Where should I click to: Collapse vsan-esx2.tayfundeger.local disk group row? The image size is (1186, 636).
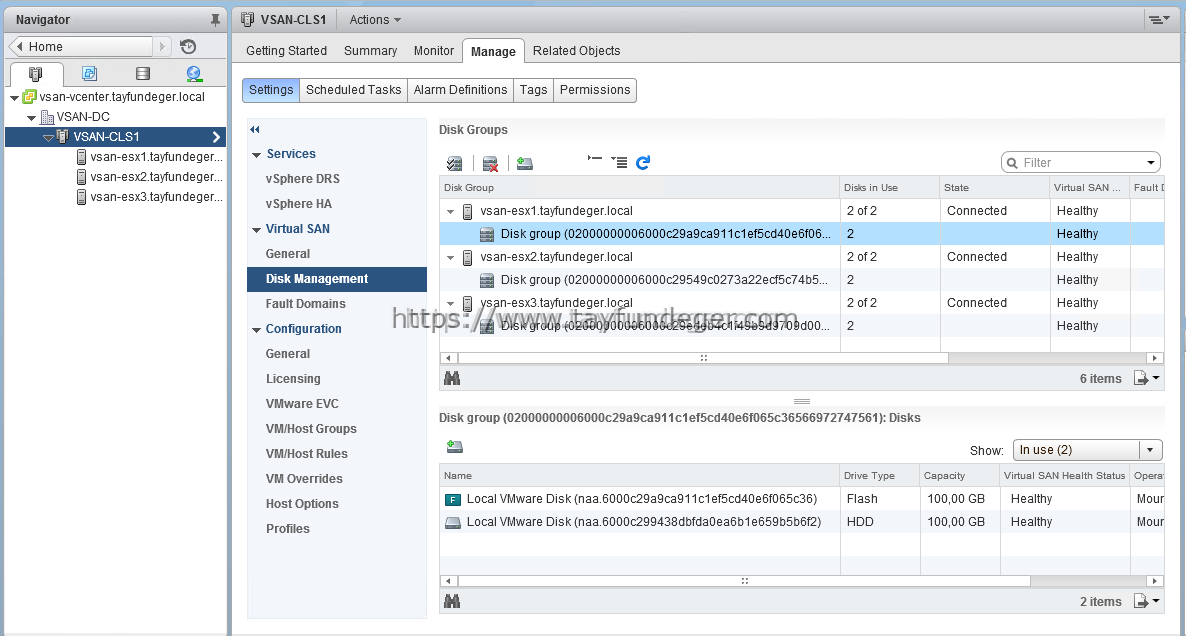pyautogui.click(x=451, y=258)
